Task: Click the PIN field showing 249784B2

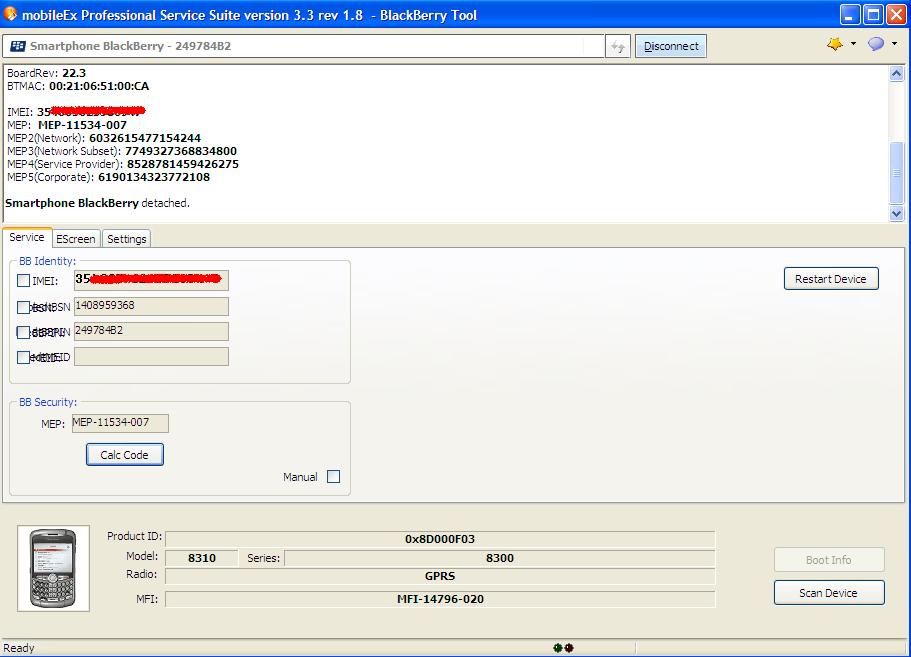Action: (151, 331)
